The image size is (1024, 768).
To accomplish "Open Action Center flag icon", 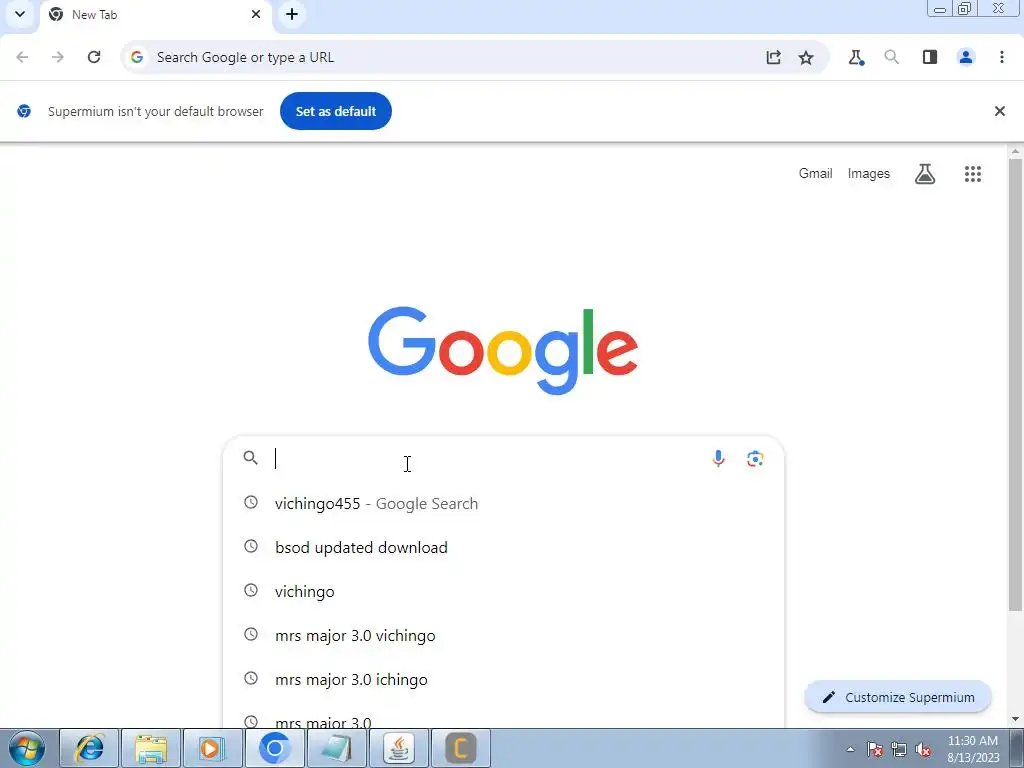I will click(875, 749).
